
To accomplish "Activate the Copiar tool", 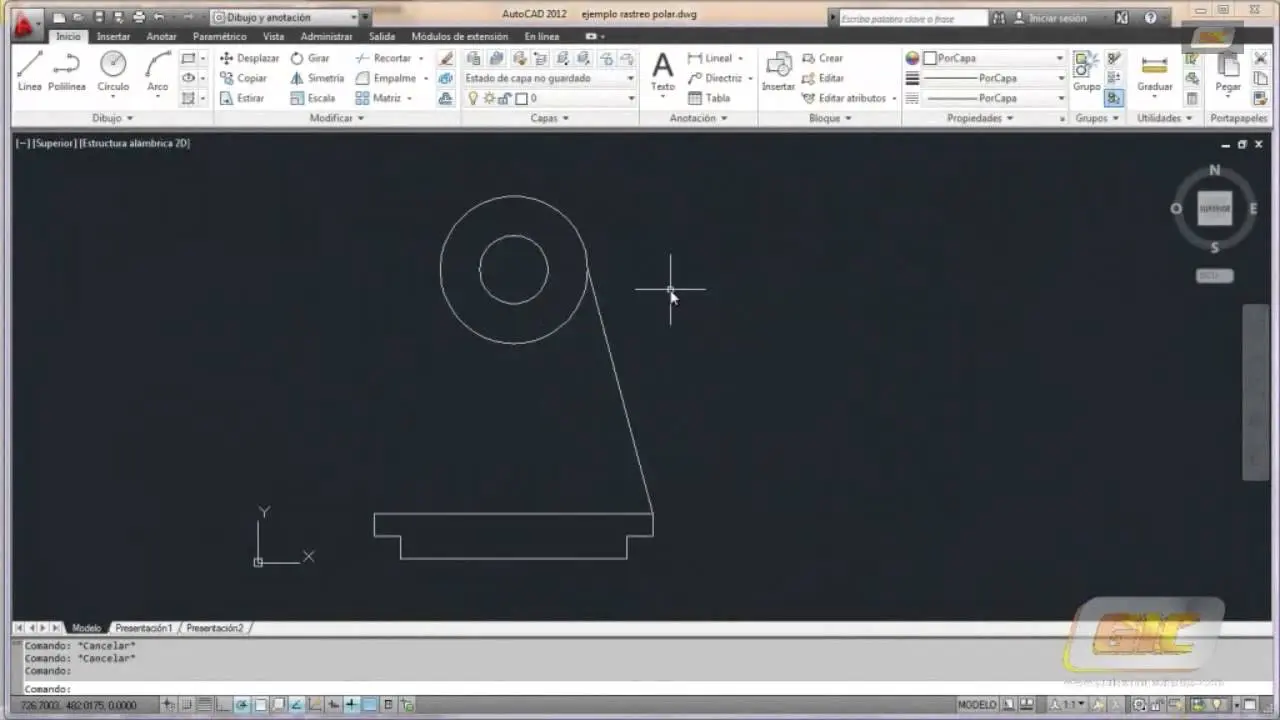I will pos(243,78).
